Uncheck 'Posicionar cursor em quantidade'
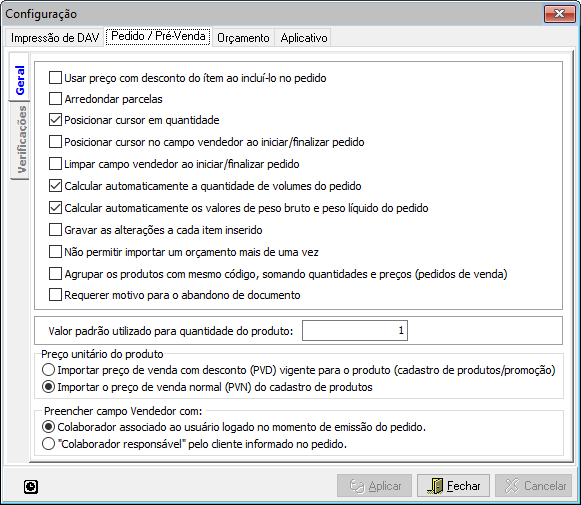 point(55,120)
